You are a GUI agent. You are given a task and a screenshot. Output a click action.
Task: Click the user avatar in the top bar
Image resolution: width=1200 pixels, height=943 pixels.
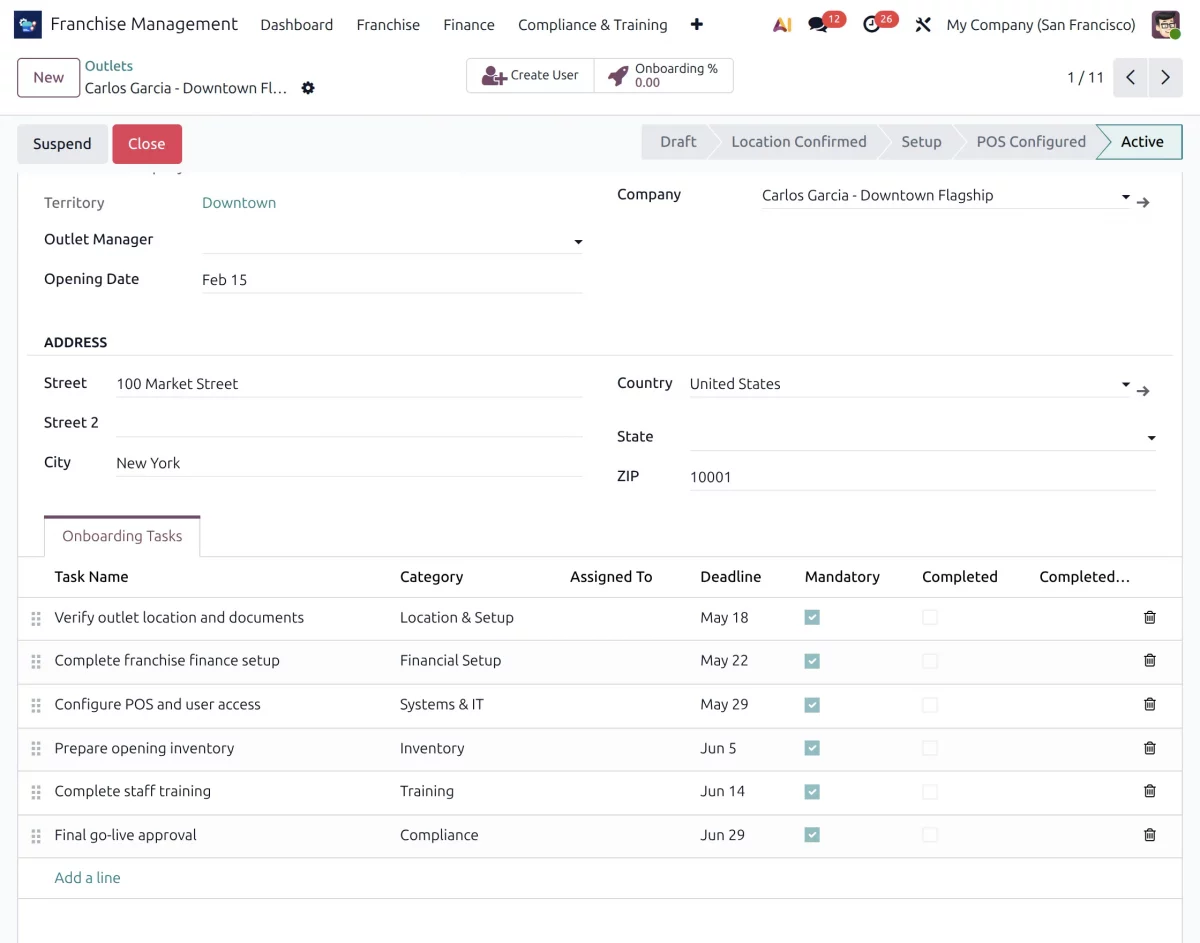point(1166,24)
